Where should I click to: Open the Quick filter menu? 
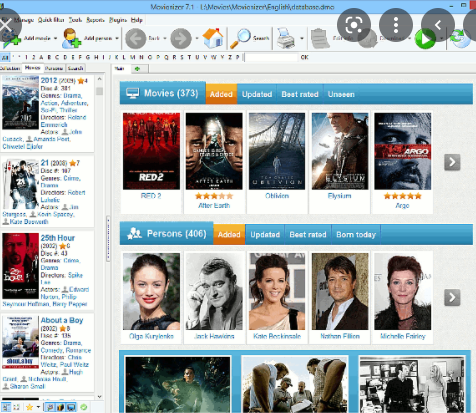point(51,20)
